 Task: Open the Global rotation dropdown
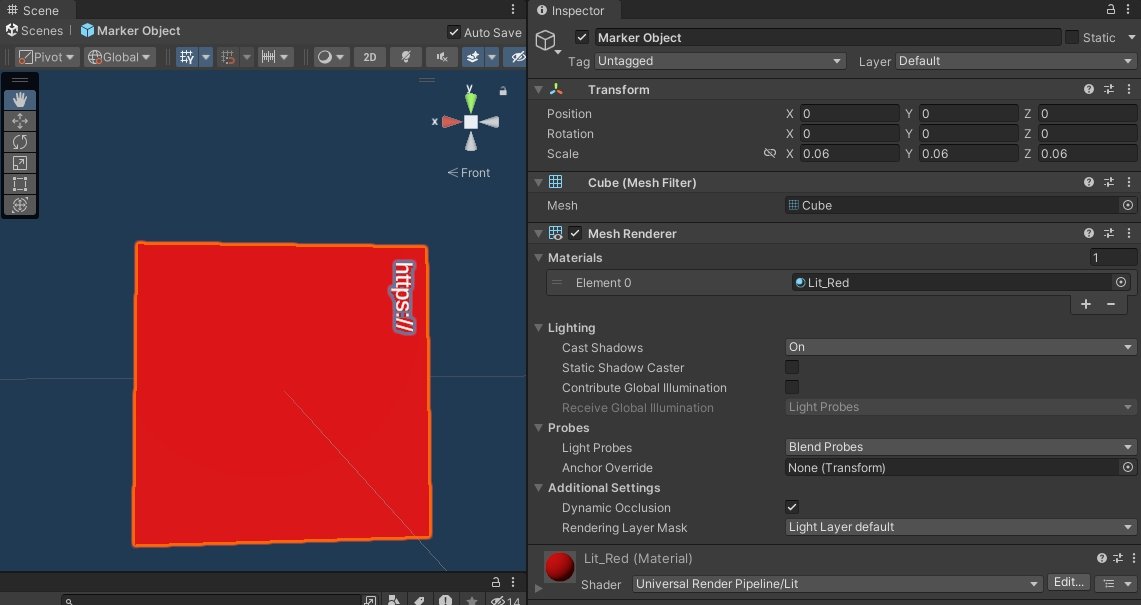pyautogui.click(x=120, y=57)
